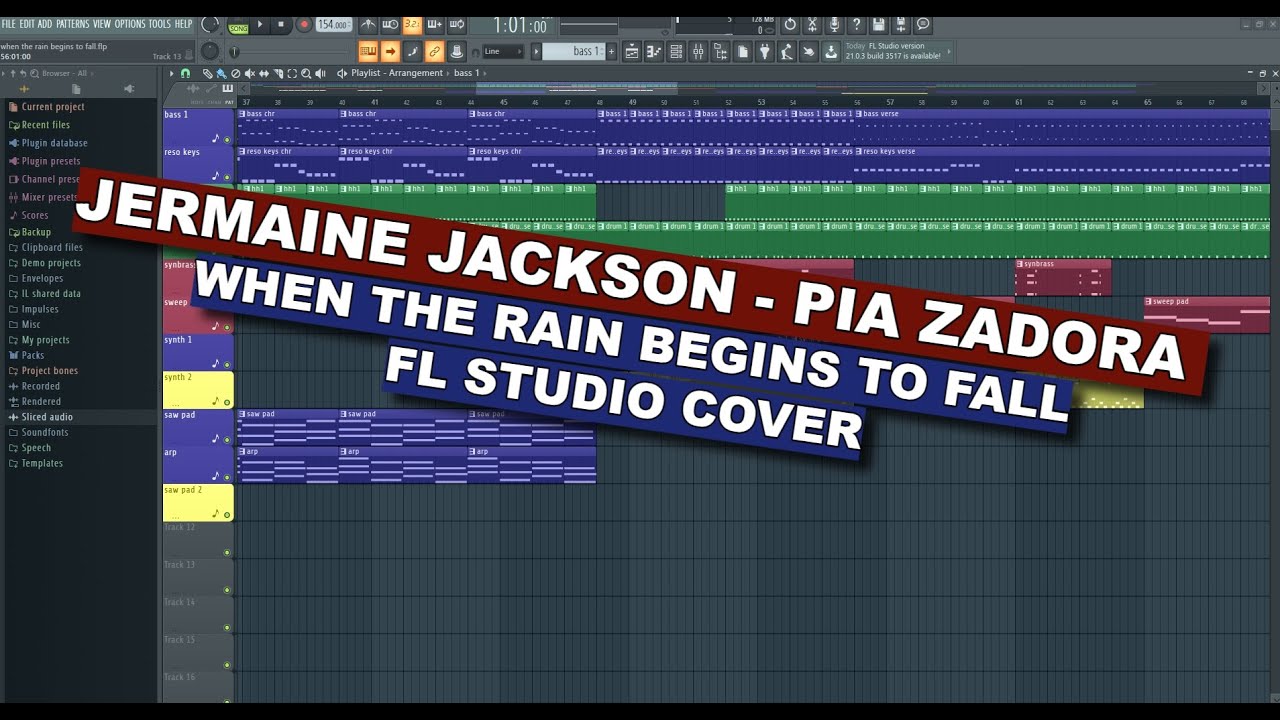Open the Playlist view icon
Image resolution: width=1280 pixels, height=720 pixels.
tap(632, 52)
